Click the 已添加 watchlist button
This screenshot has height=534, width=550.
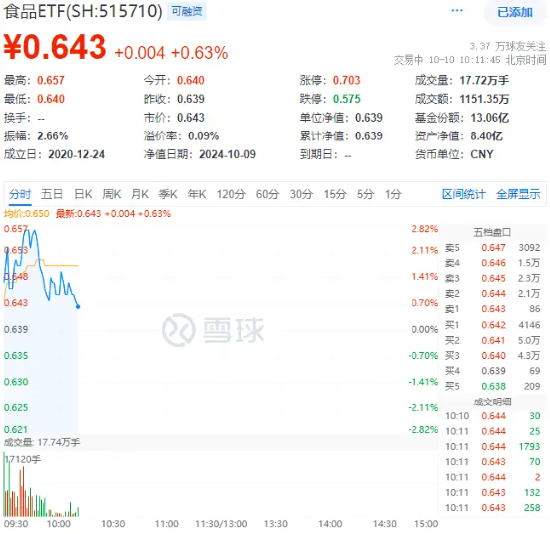tap(515, 13)
